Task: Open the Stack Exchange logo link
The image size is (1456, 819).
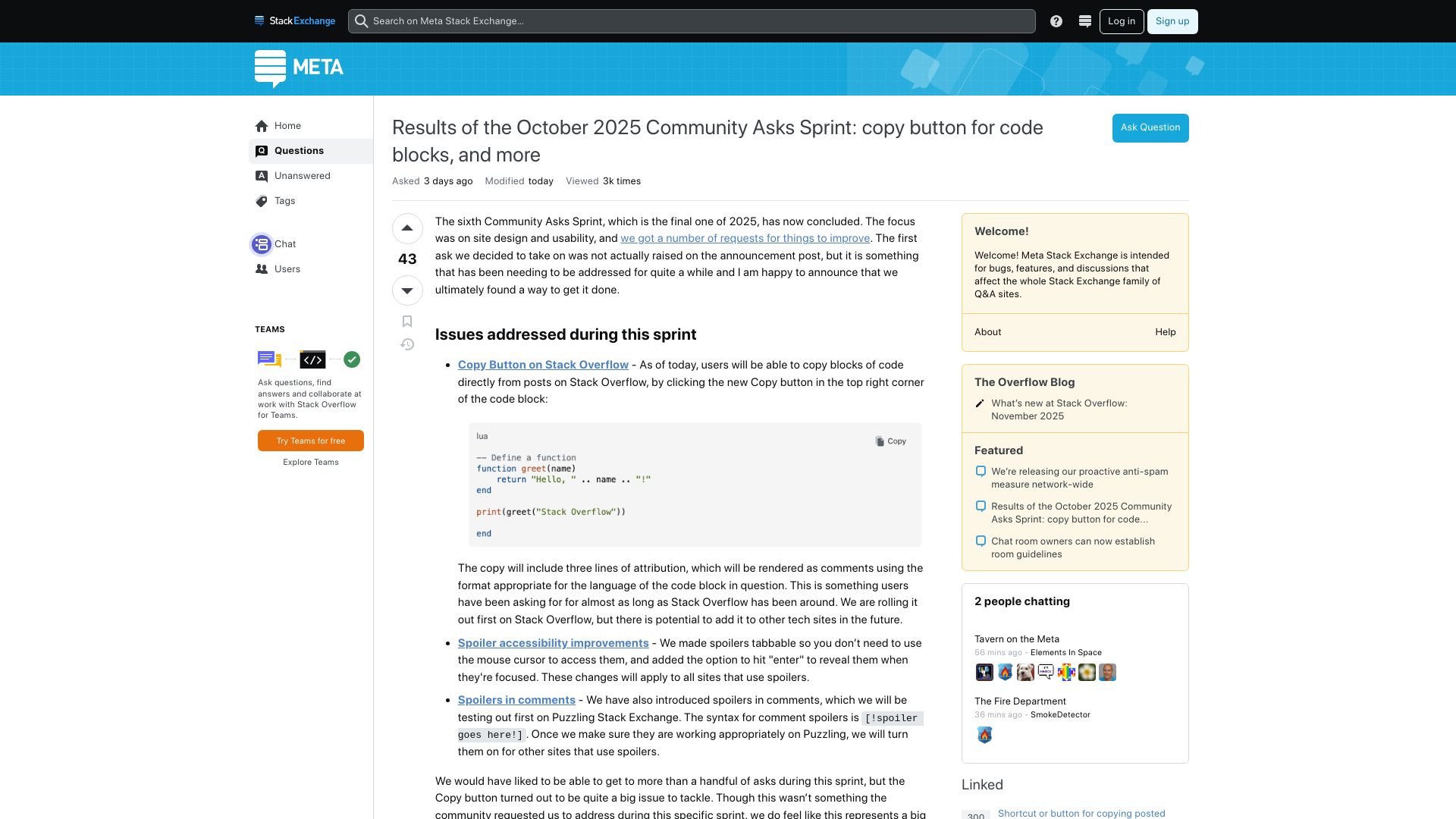Action: (295, 21)
